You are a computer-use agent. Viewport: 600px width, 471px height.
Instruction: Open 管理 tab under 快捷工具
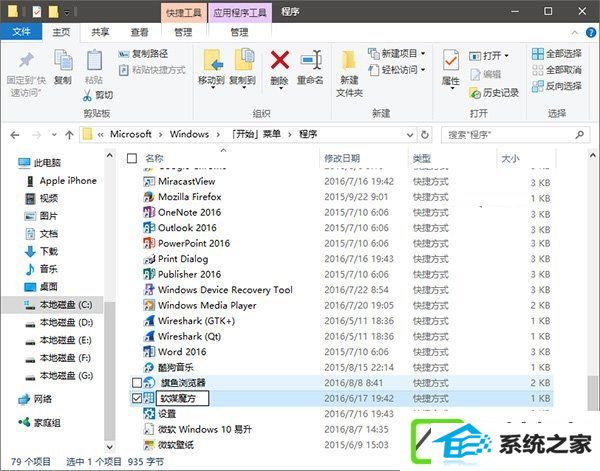click(x=183, y=32)
